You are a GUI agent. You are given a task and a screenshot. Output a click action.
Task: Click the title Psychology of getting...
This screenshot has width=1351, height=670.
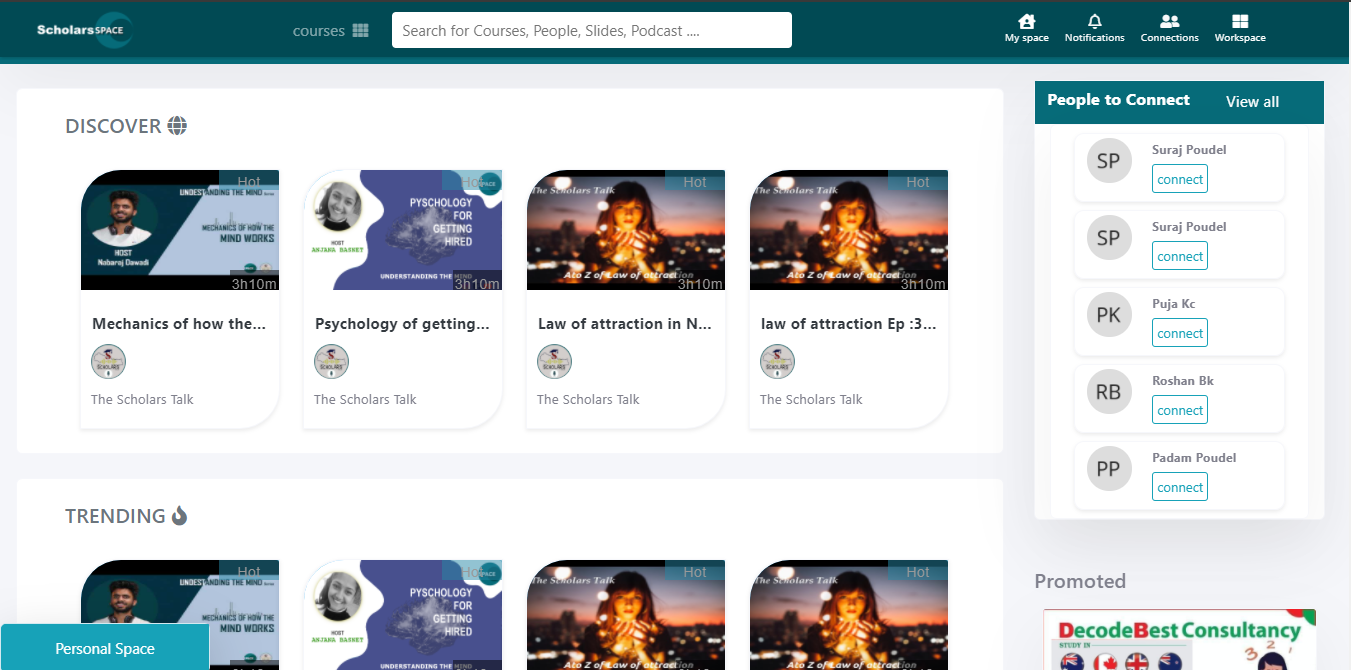tap(403, 324)
